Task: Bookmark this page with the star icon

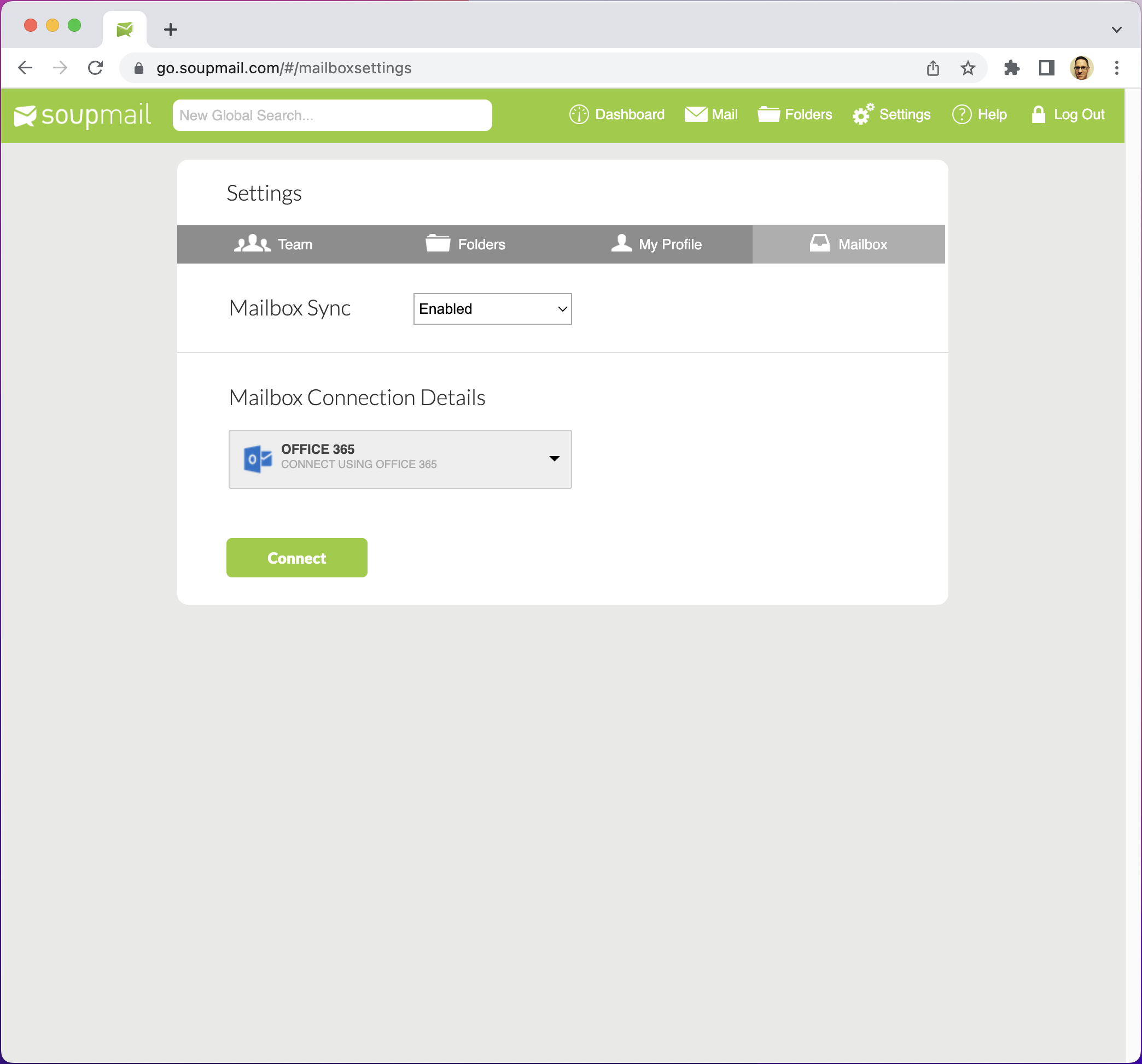Action: coord(968,68)
